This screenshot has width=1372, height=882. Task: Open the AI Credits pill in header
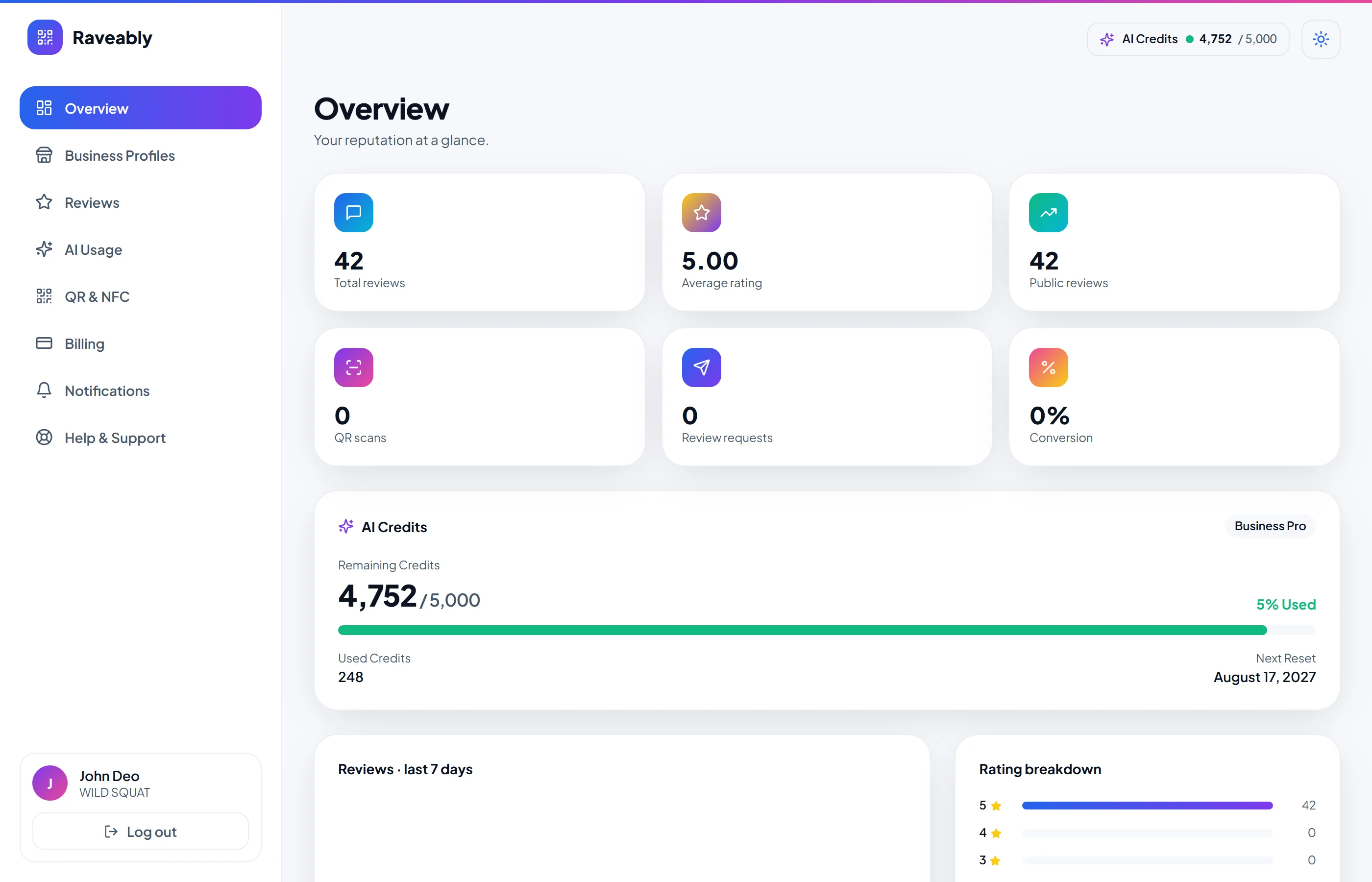click(1188, 39)
